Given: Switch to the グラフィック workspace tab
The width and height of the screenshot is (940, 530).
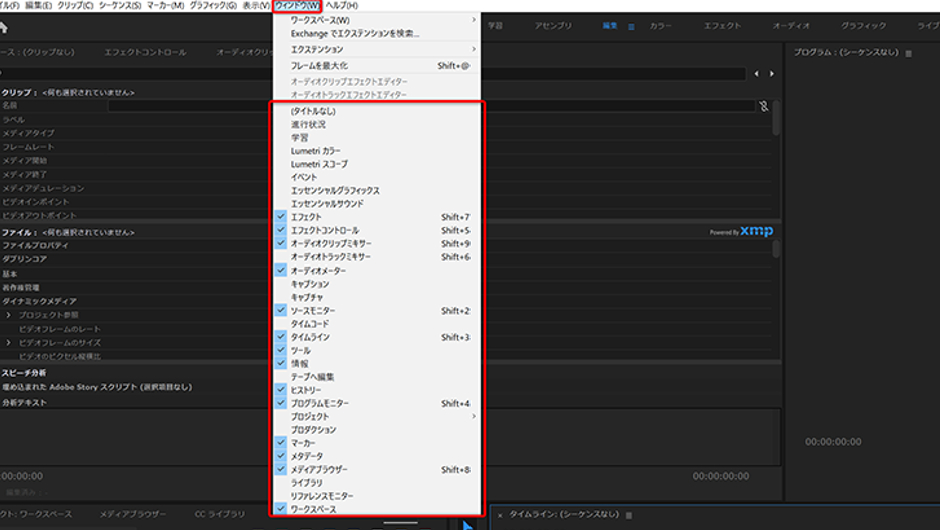Looking at the screenshot, I should (863, 26).
